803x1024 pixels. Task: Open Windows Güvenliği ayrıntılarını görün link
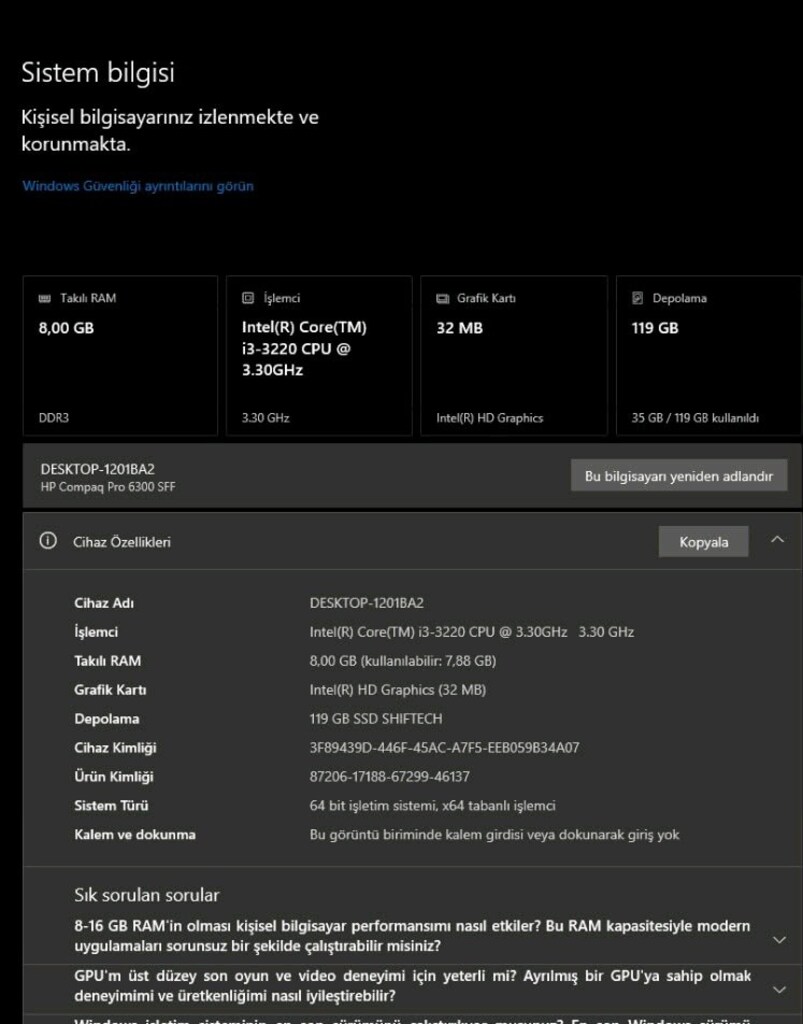coord(138,186)
